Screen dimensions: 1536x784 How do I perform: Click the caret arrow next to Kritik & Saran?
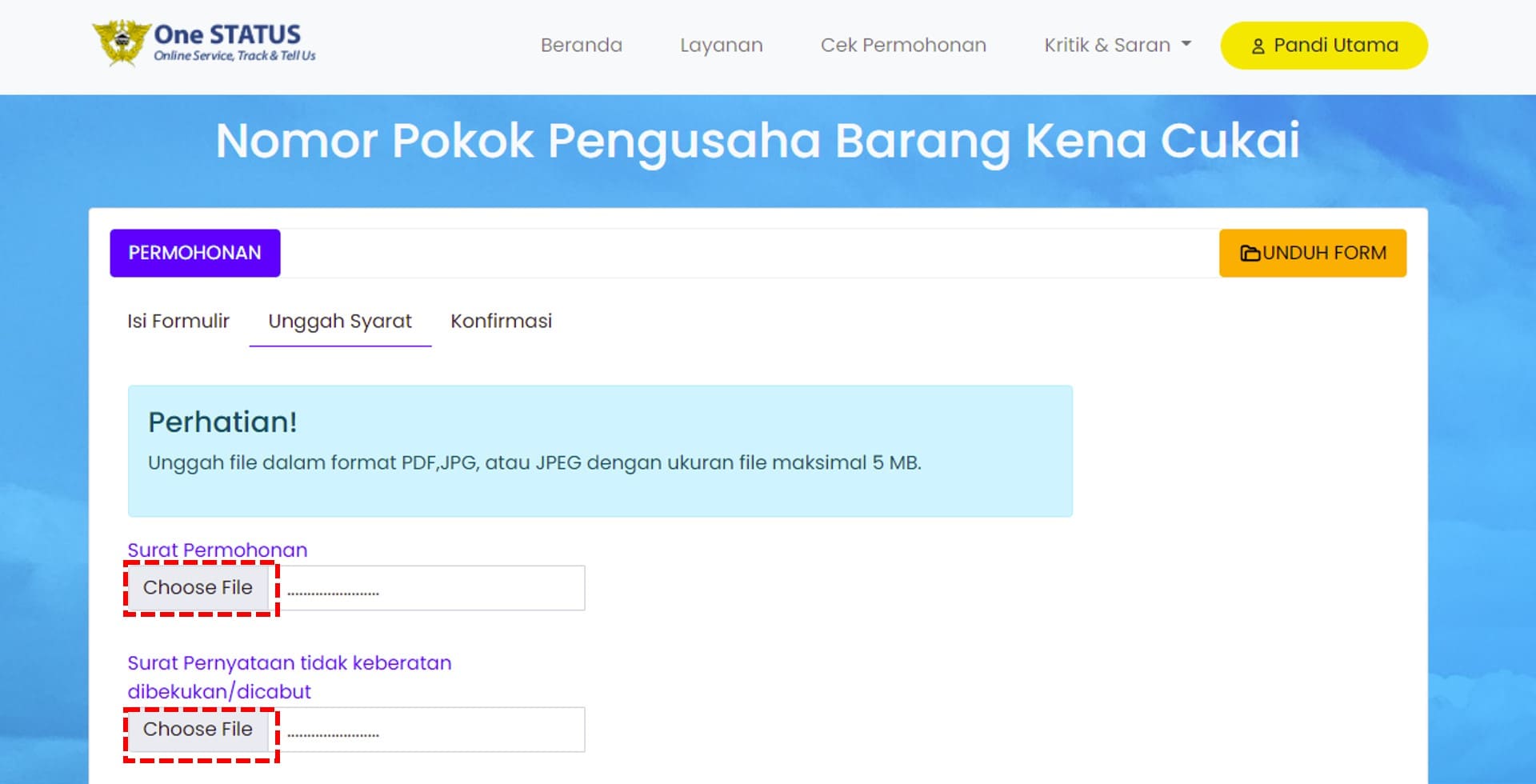coord(1186,45)
